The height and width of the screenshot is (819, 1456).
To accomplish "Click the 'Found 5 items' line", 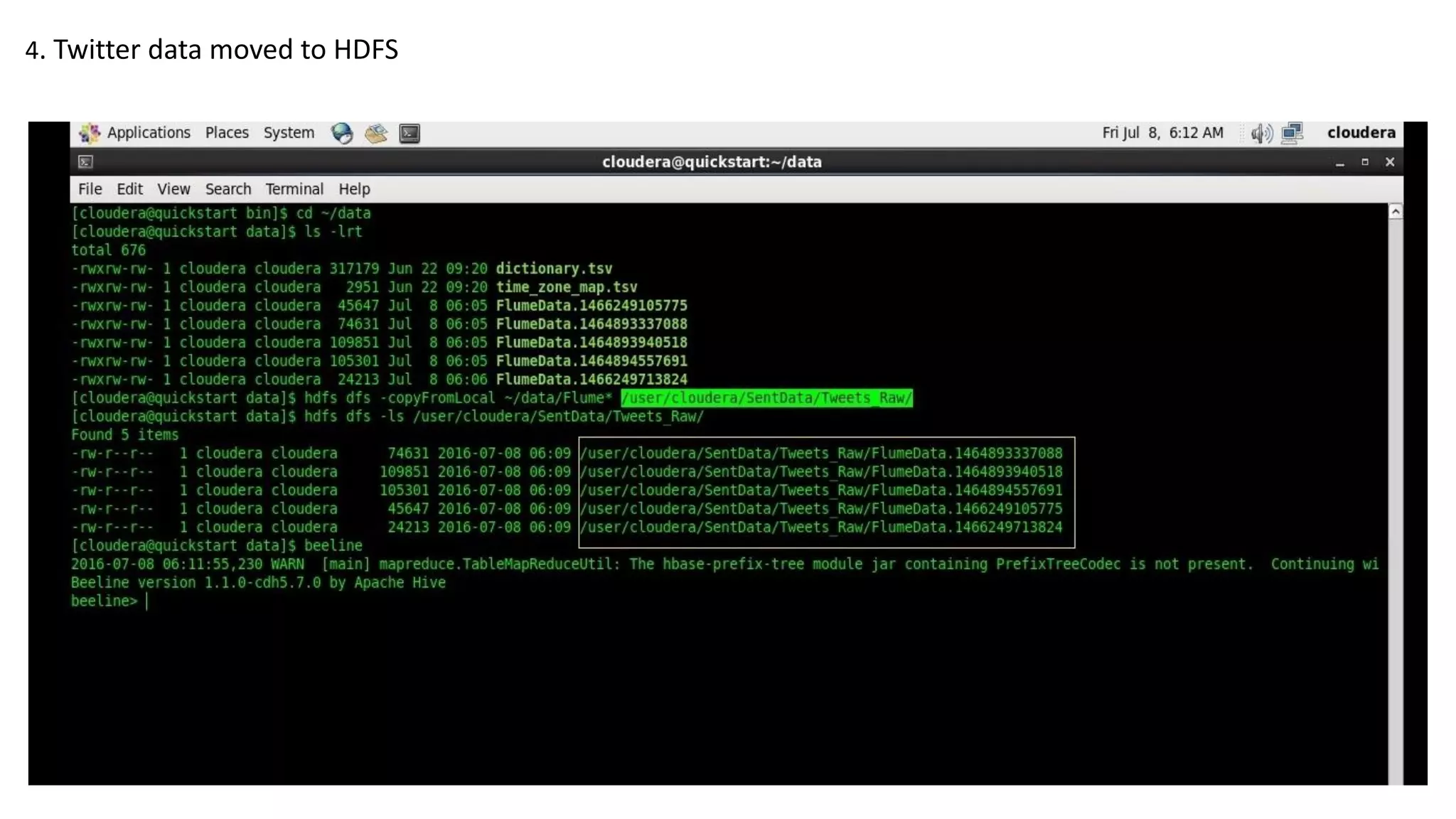I will [x=125, y=435].
